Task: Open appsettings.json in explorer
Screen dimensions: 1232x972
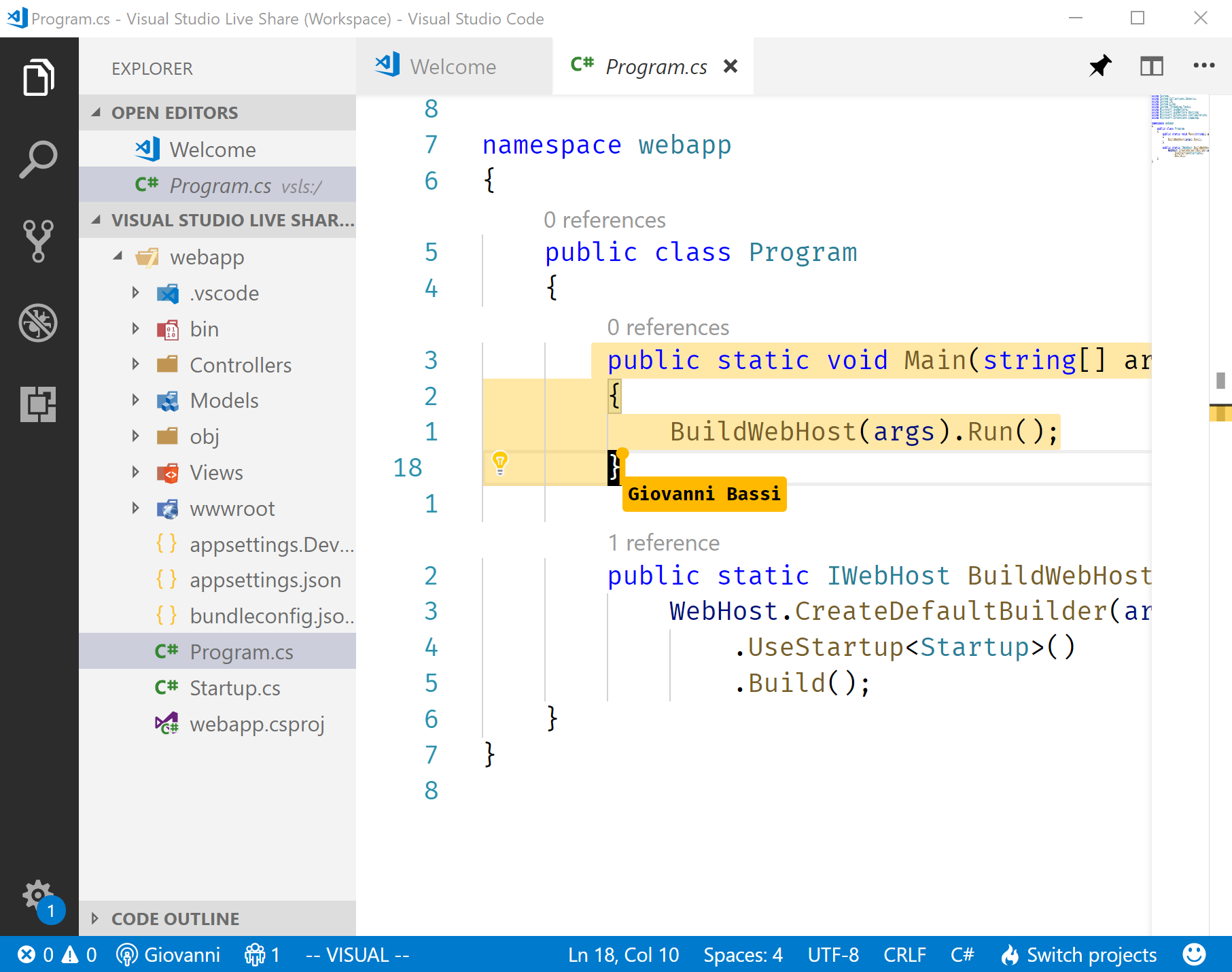Action: click(217, 580)
